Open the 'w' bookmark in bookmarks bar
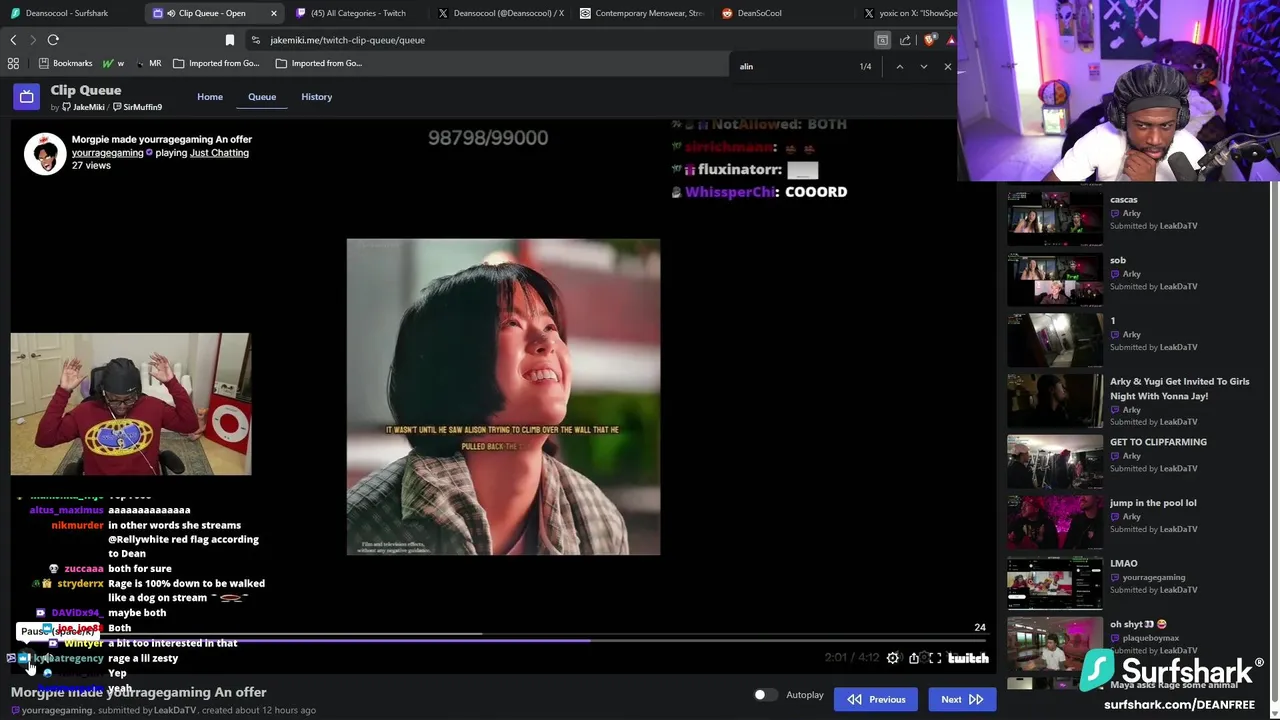The image size is (1280, 720). [113, 63]
